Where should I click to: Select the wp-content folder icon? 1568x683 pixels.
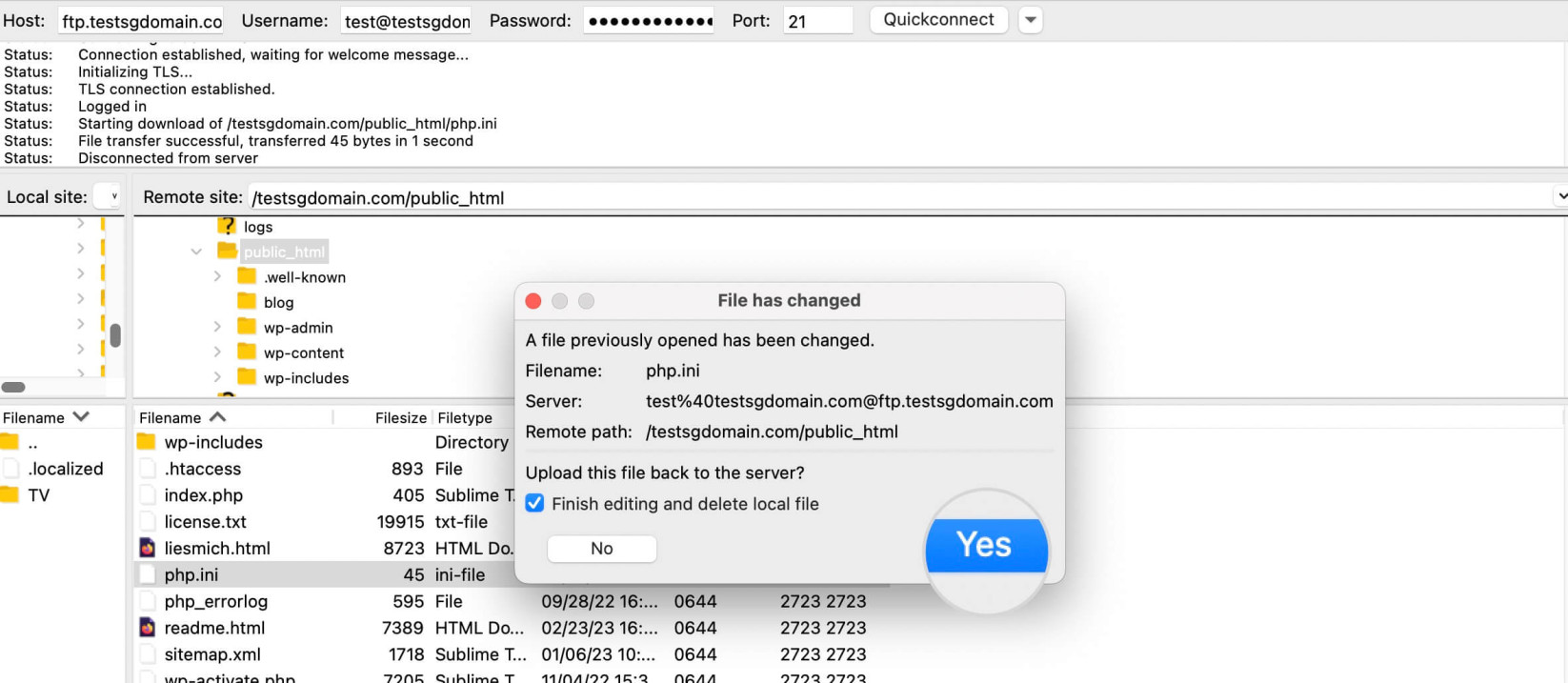pyautogui.click(x=247, y=352)
